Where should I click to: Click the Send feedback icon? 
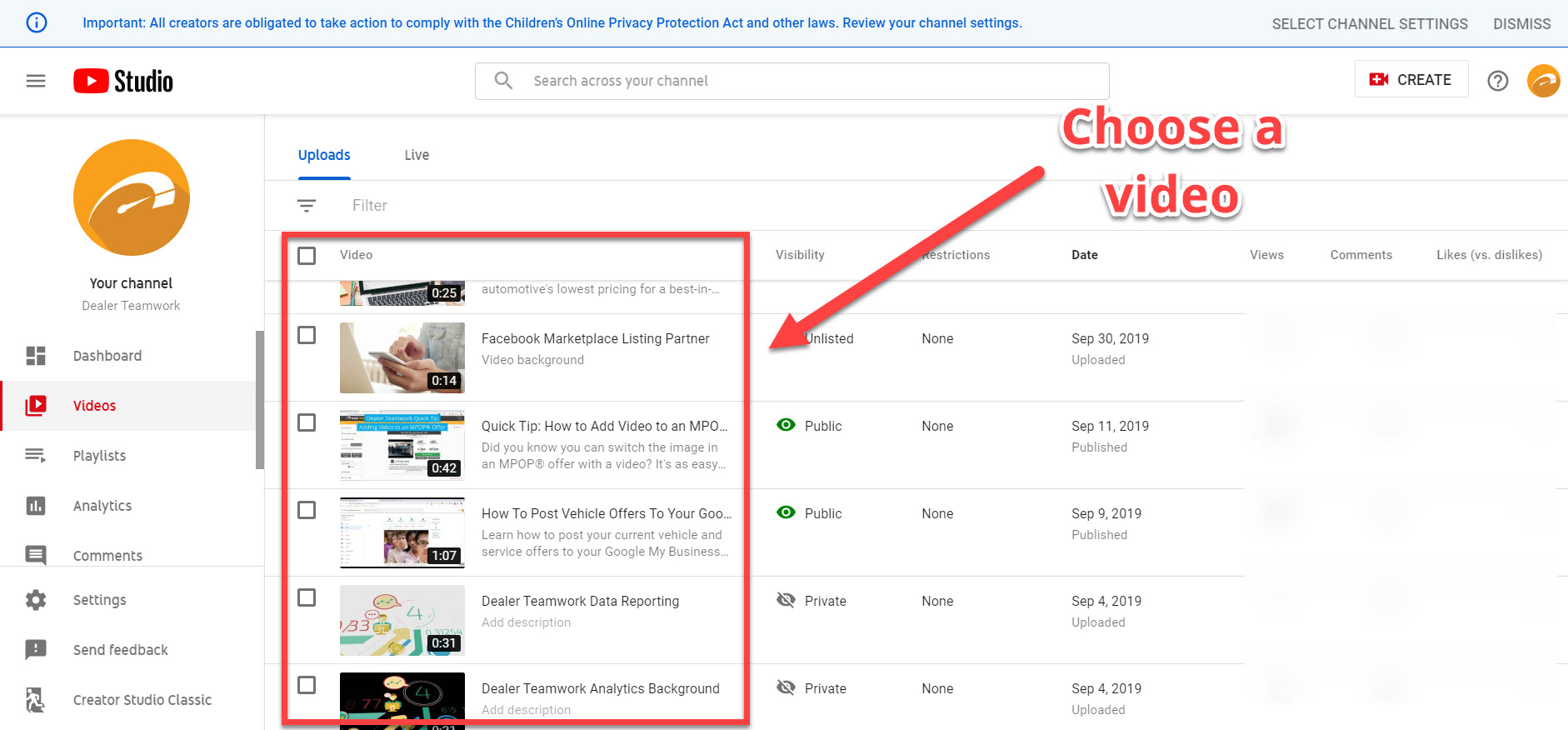pos(36,650)
